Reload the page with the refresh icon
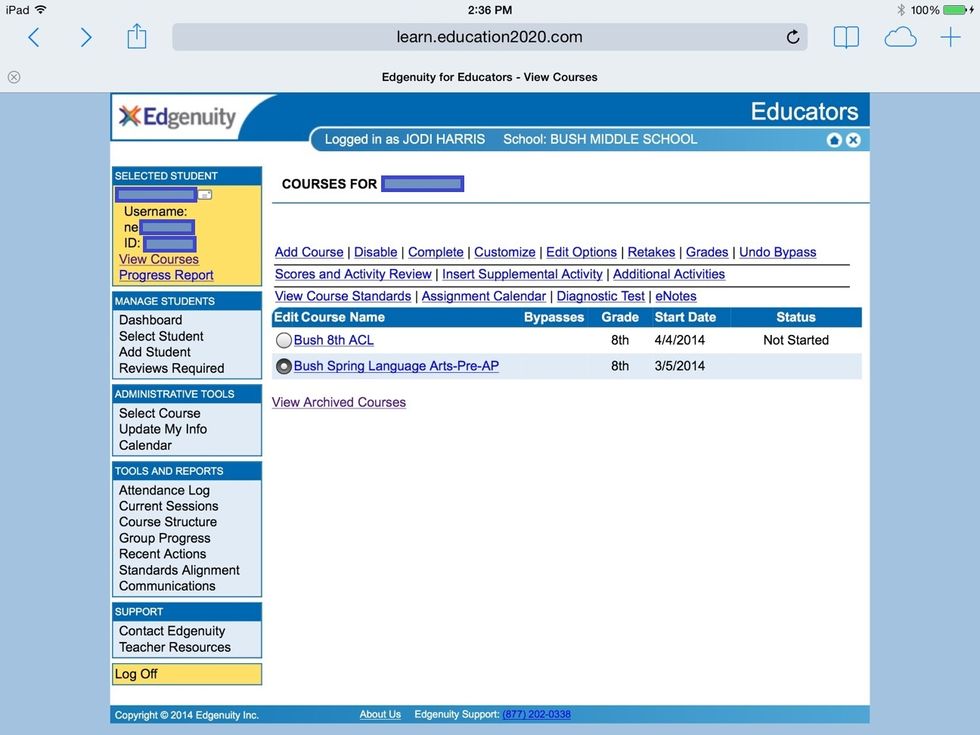Image resolution: width=980 pixels, height=735 pixels. tap(792, 37)
